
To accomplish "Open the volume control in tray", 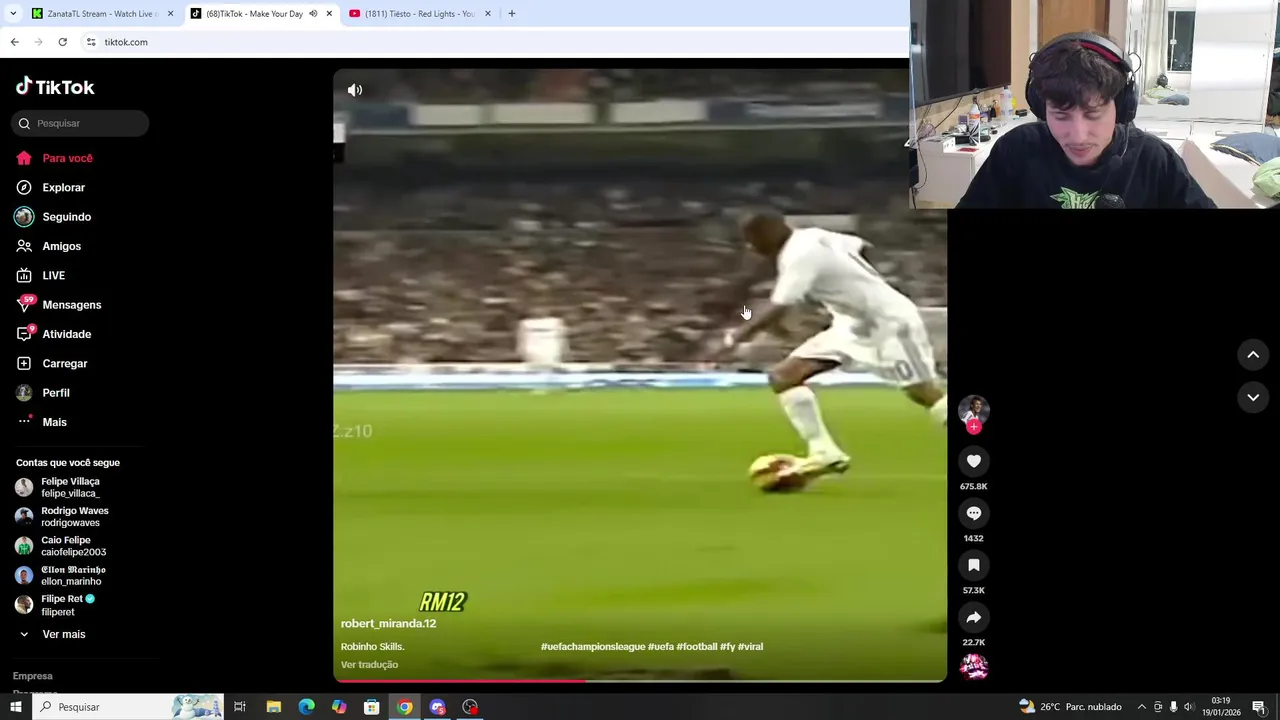I will click(1188, 707).
